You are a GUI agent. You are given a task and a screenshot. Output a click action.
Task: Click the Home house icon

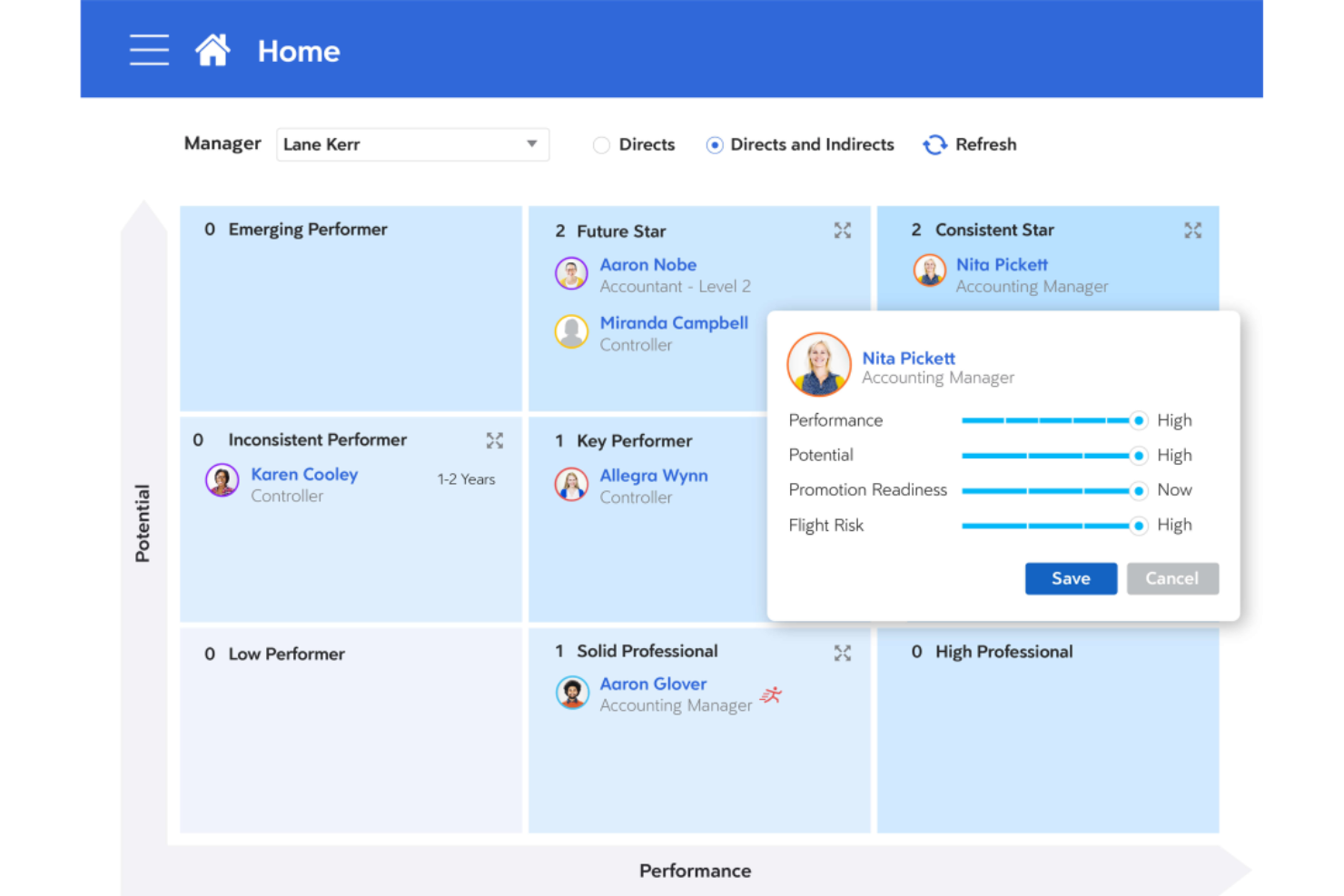point(212,50)
